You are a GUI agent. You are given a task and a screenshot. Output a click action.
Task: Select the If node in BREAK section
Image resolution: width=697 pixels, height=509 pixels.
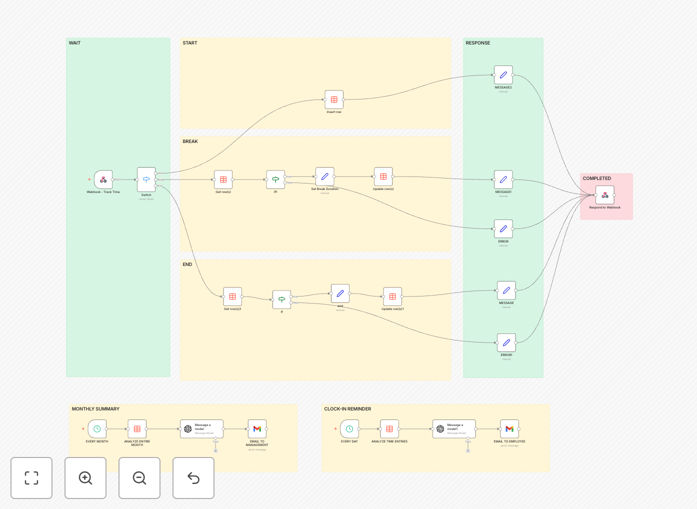coord(276,180)
